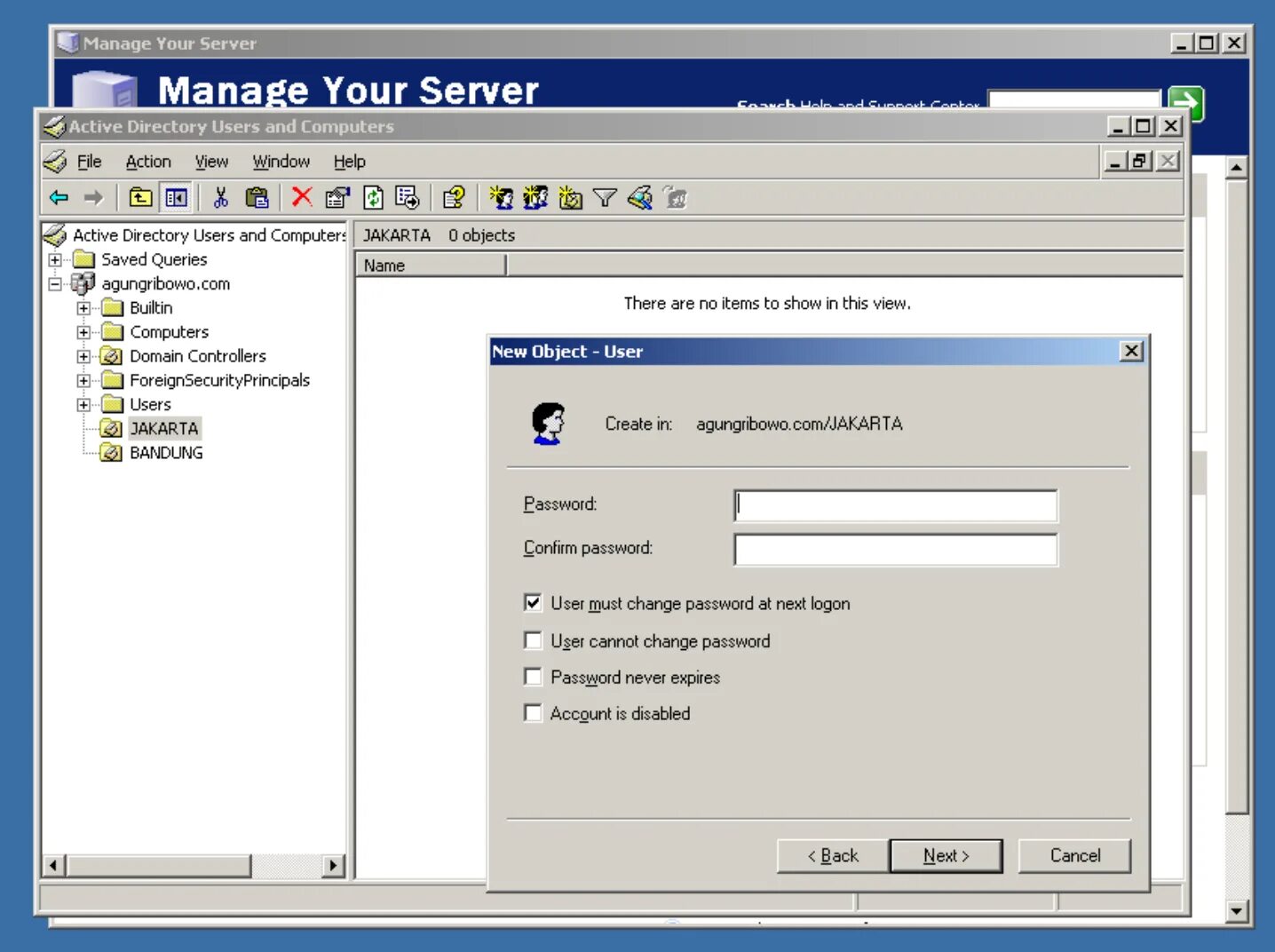1275x952 pixels.
Task: Click the Find objects toolbar icon
Action: pyautogui.click(x=640, y=197)
